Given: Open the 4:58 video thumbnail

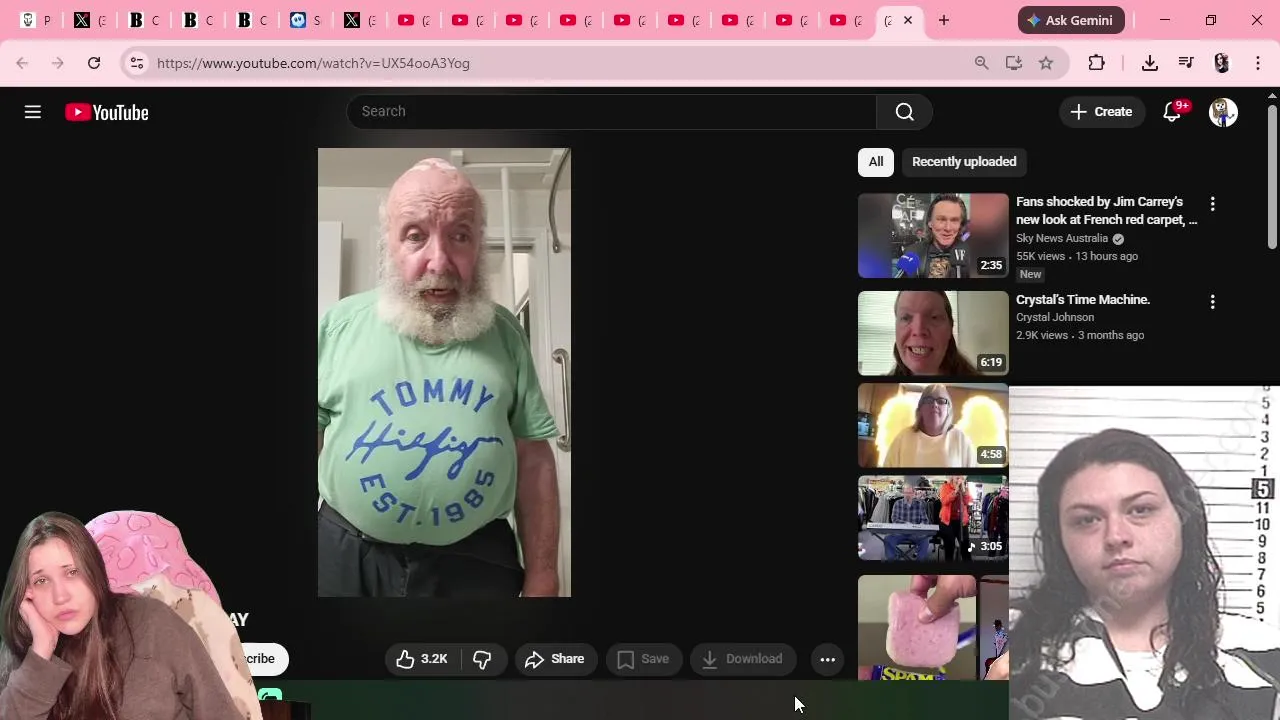Looking at the screenshot, I should [x=933, y=425].
